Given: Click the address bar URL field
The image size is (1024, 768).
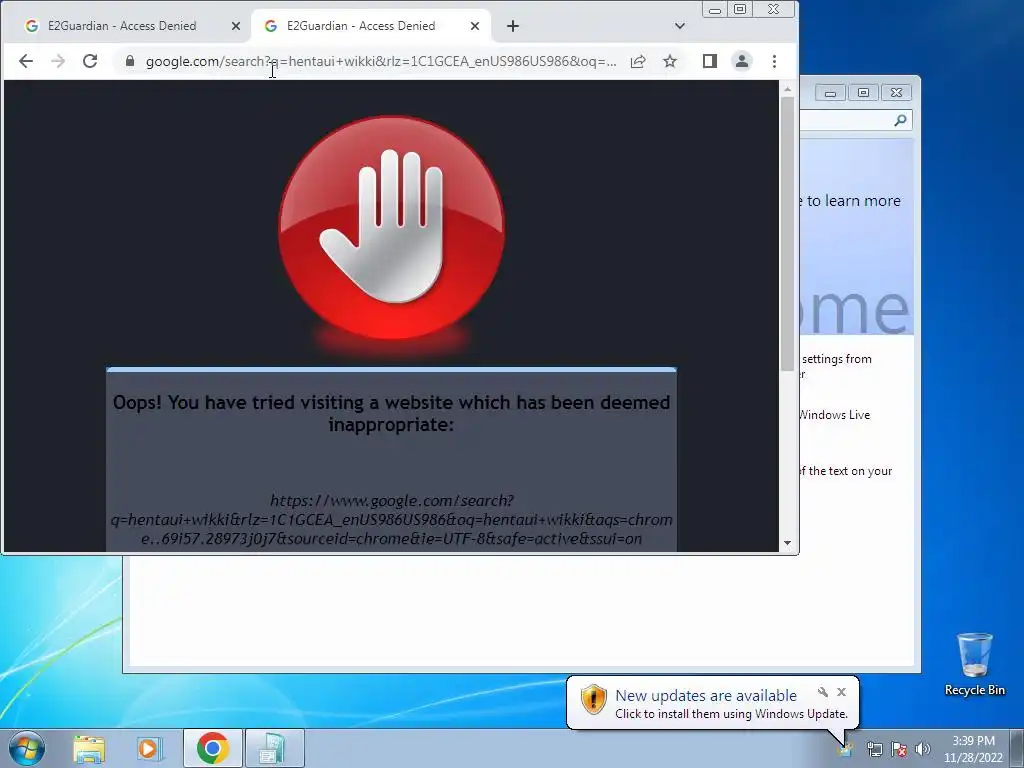Looking at the screenshot, I should (x=381, y=61).
